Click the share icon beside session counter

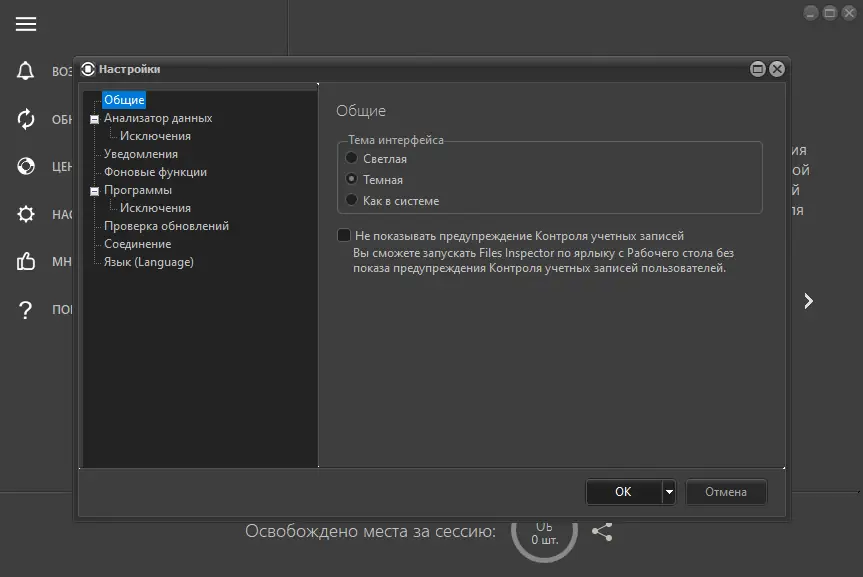pos(602,532)
